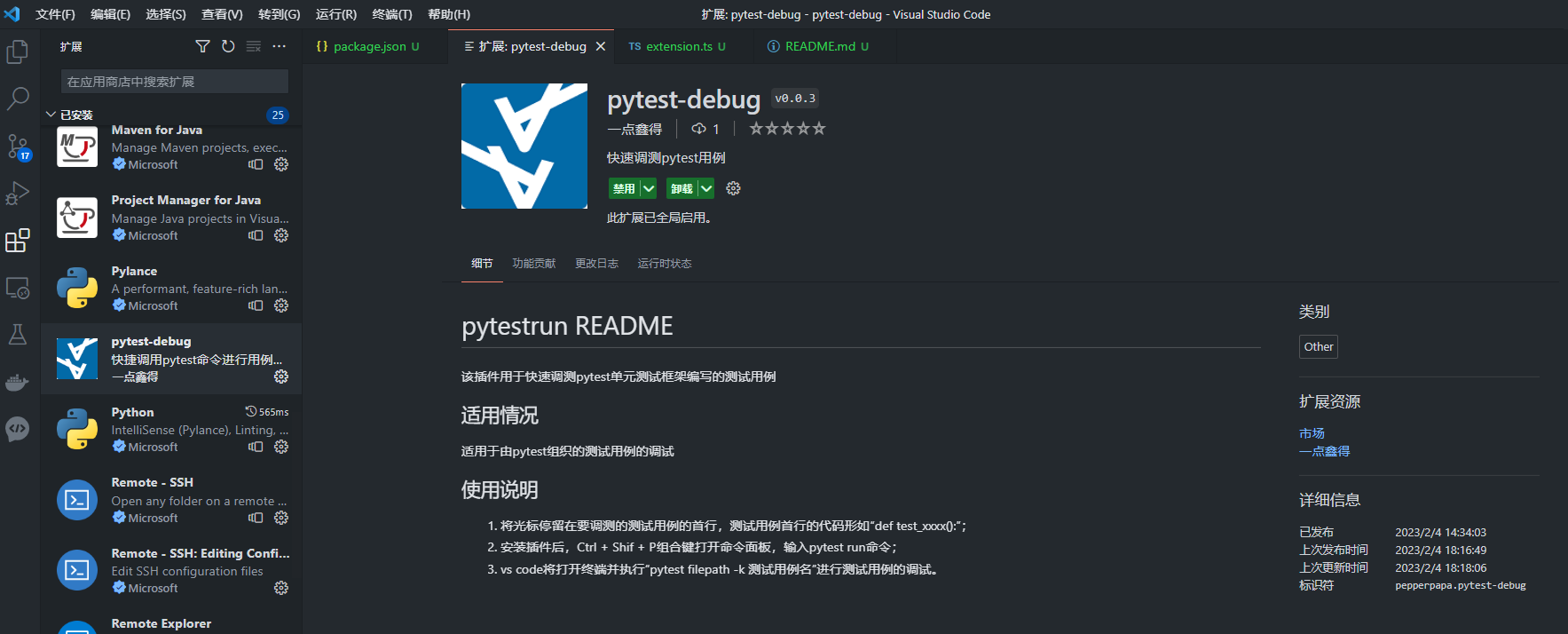Click the 禁用 (Disable) extension button
This screenshot has width=1568, height=634.
[x=624, y=188]
